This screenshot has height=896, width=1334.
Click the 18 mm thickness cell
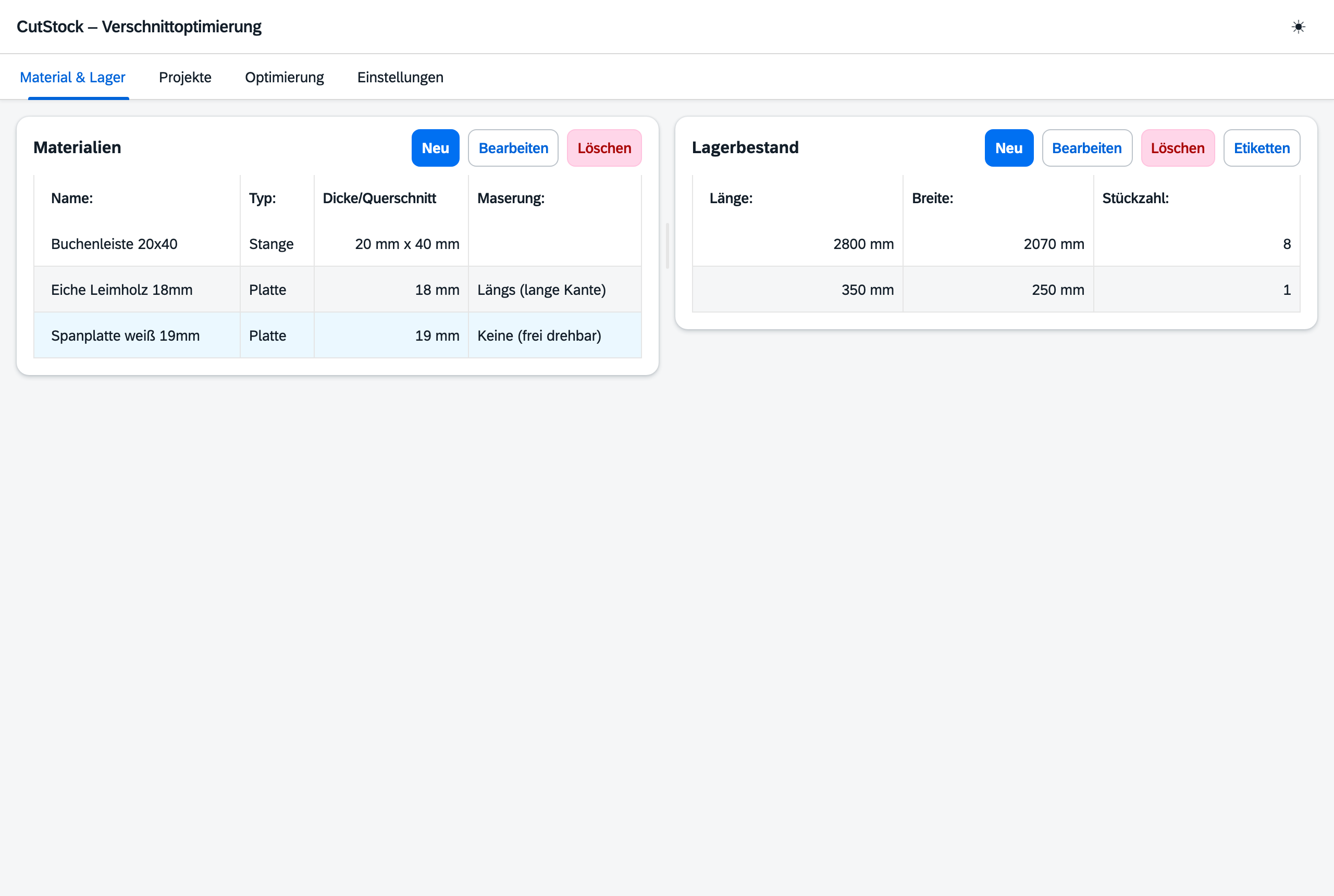391,290
